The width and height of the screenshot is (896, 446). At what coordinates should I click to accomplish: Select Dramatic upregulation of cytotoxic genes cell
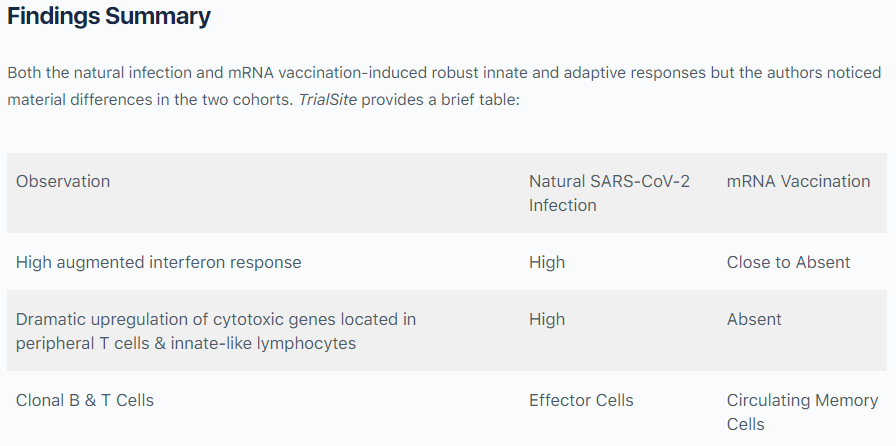(216, 331)
